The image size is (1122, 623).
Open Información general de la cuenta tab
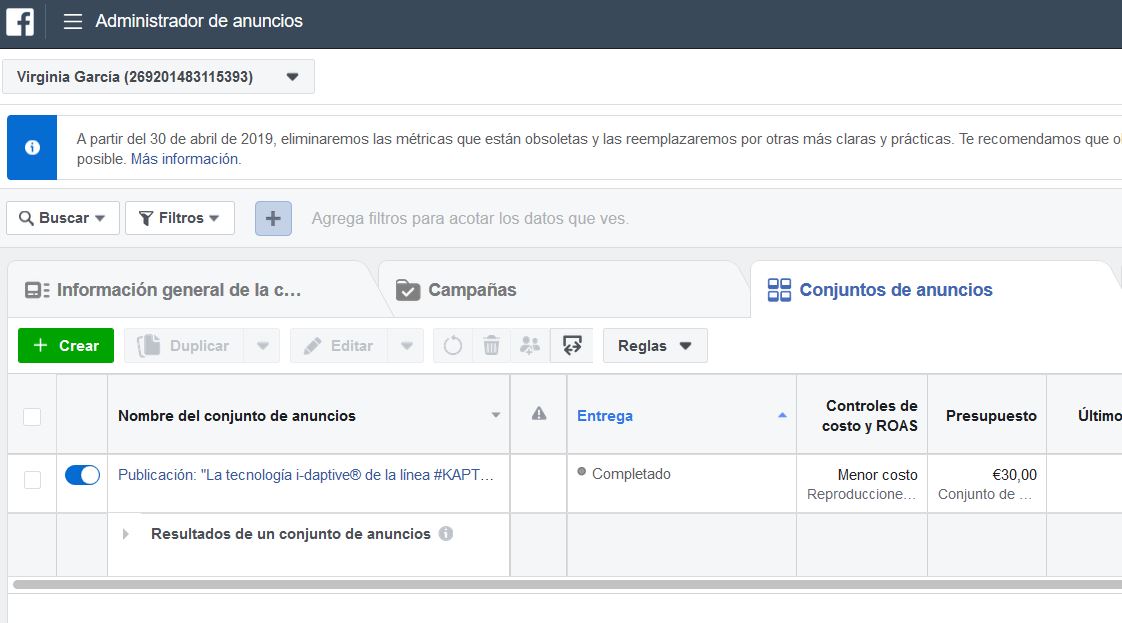coord(178,290)
